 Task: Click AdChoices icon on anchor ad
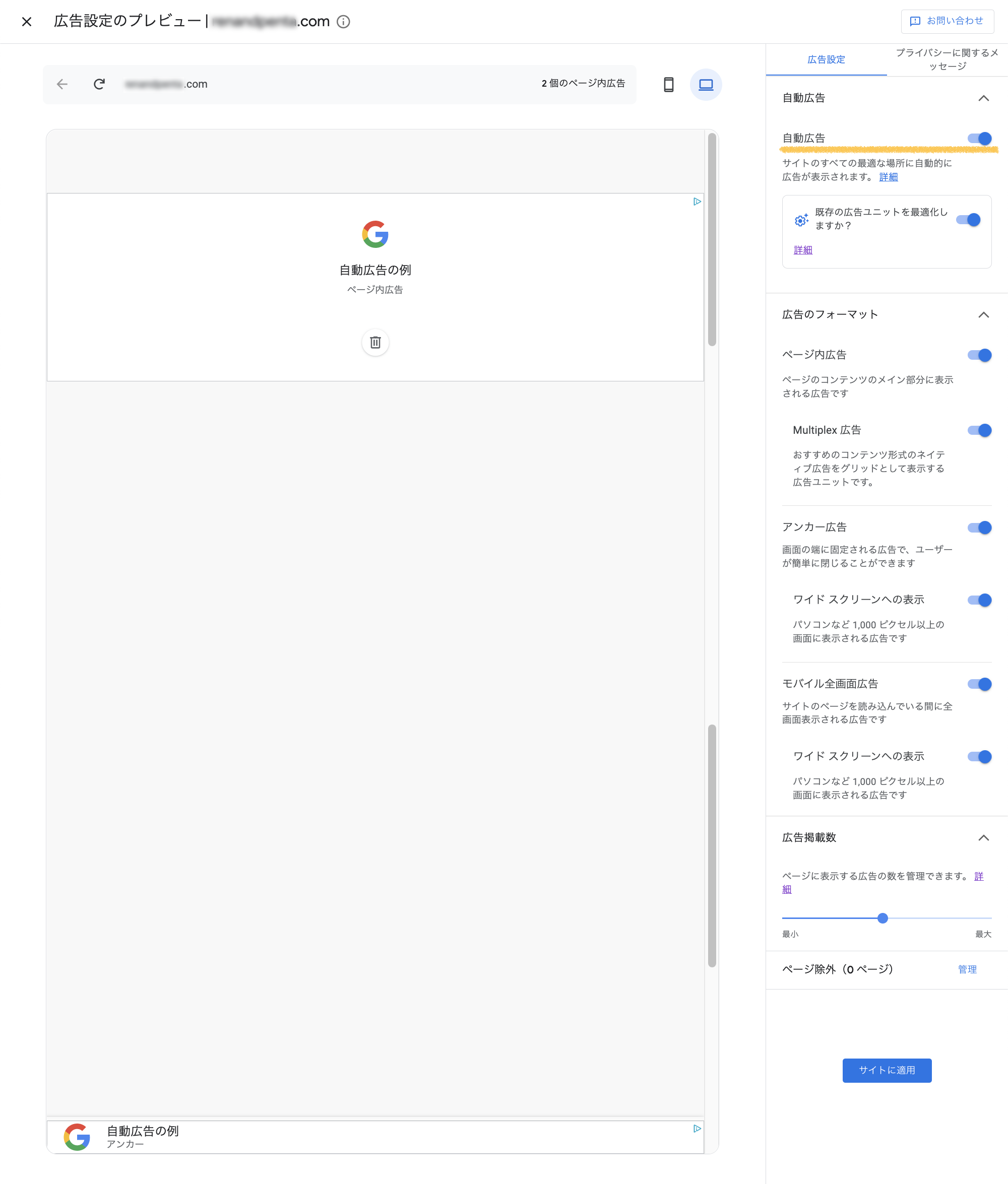pos(697,1129)
